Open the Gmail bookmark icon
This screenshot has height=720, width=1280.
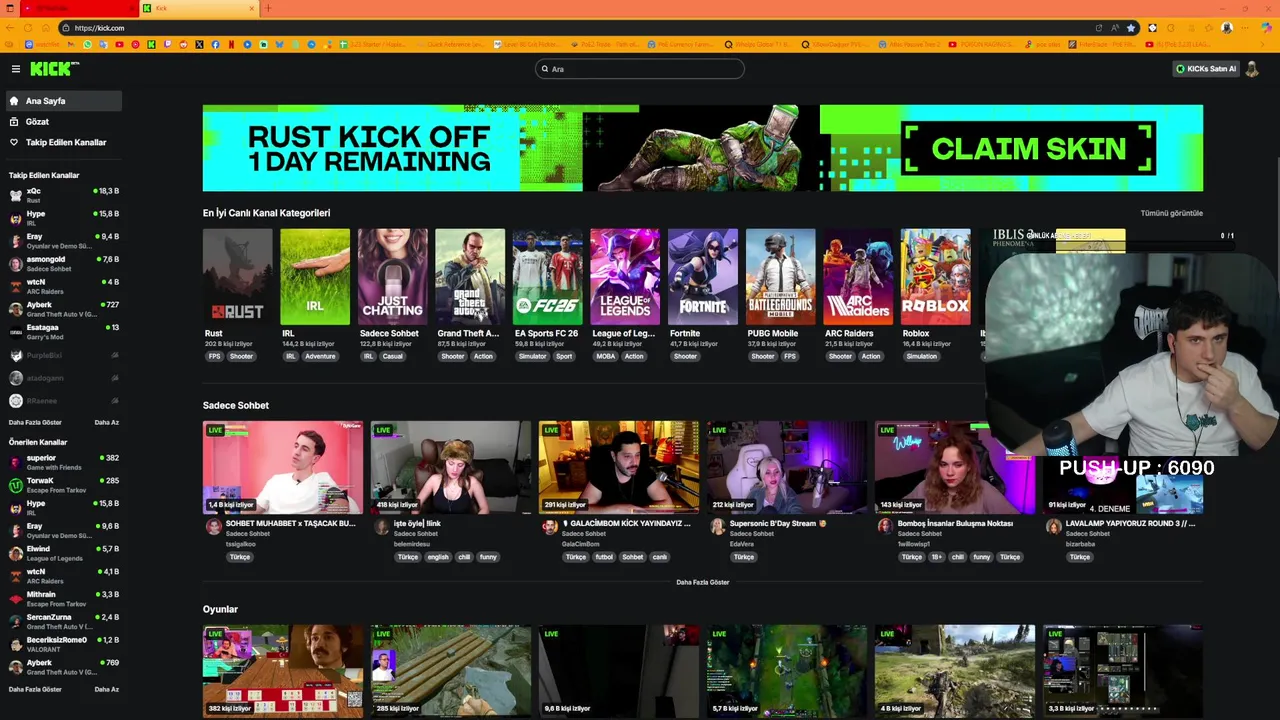(71, 44)
